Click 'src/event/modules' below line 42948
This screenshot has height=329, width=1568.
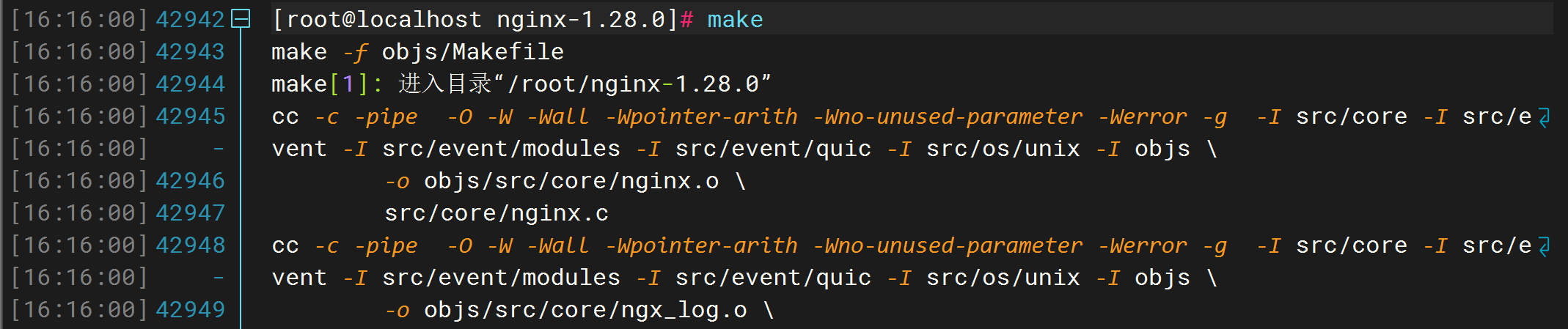(501, 278)
